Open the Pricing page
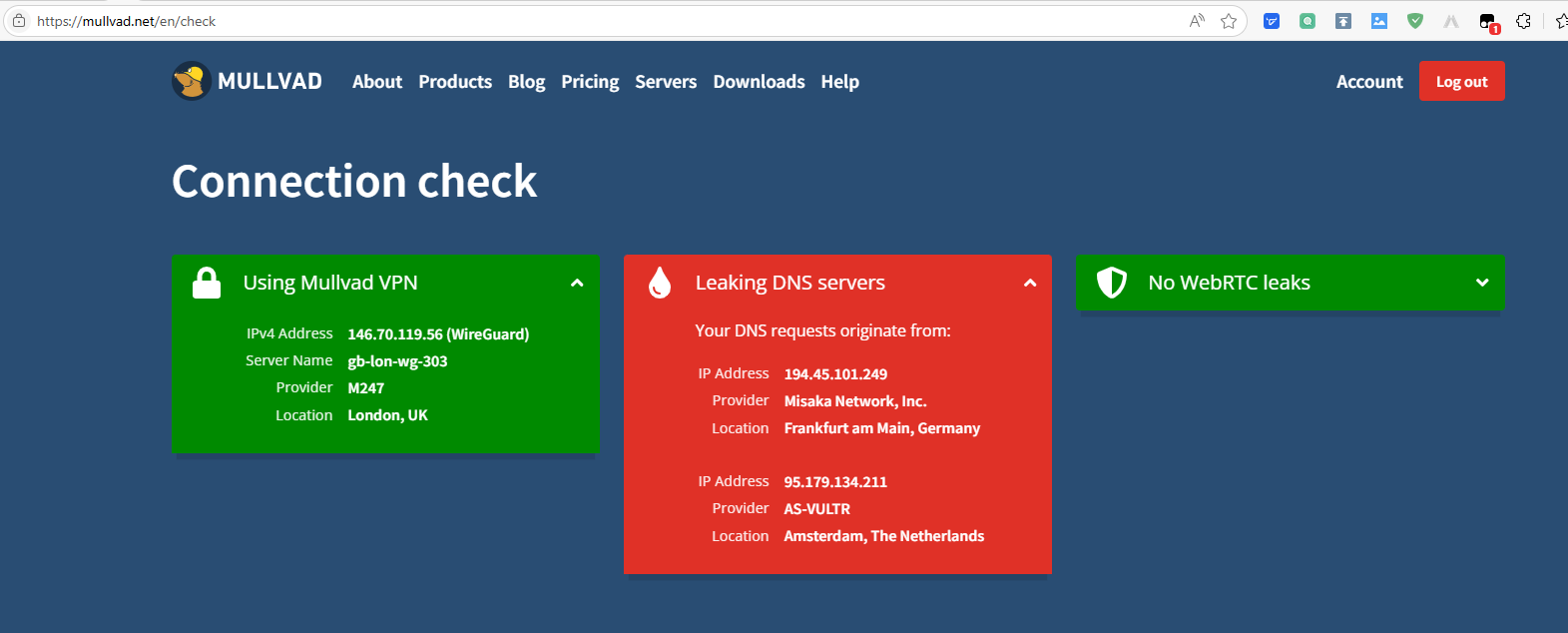 pos(590,82)
